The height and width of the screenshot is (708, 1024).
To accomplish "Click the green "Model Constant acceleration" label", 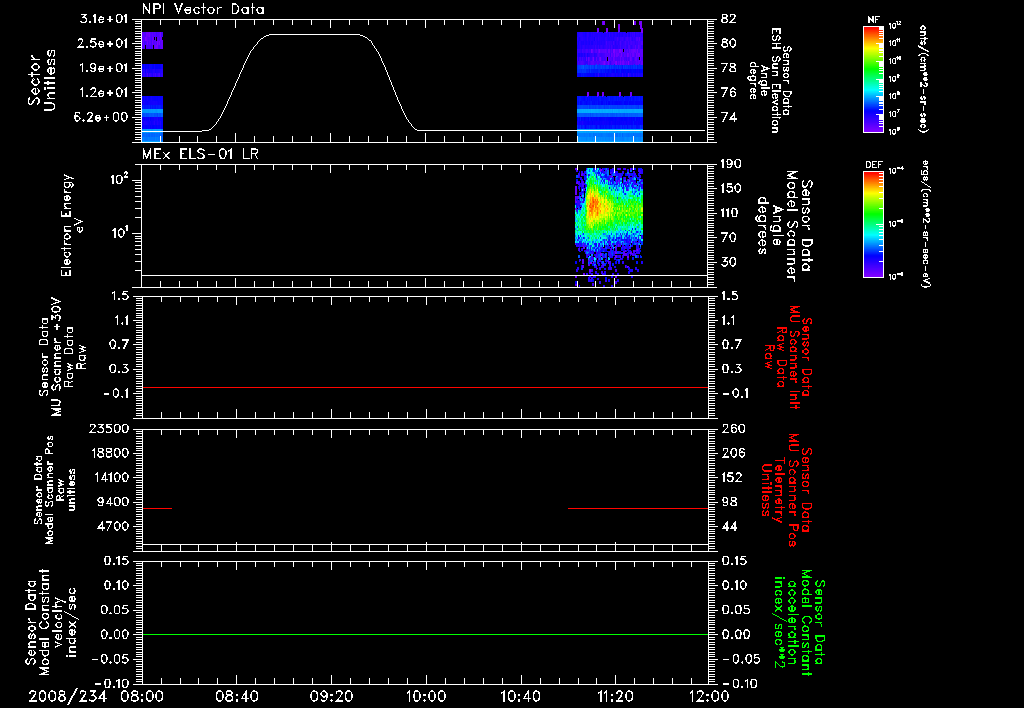I will coord(799,624).
